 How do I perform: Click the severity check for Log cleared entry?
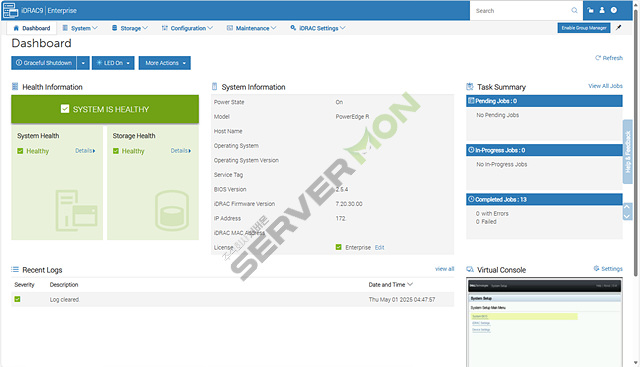(x=17, y=299)
